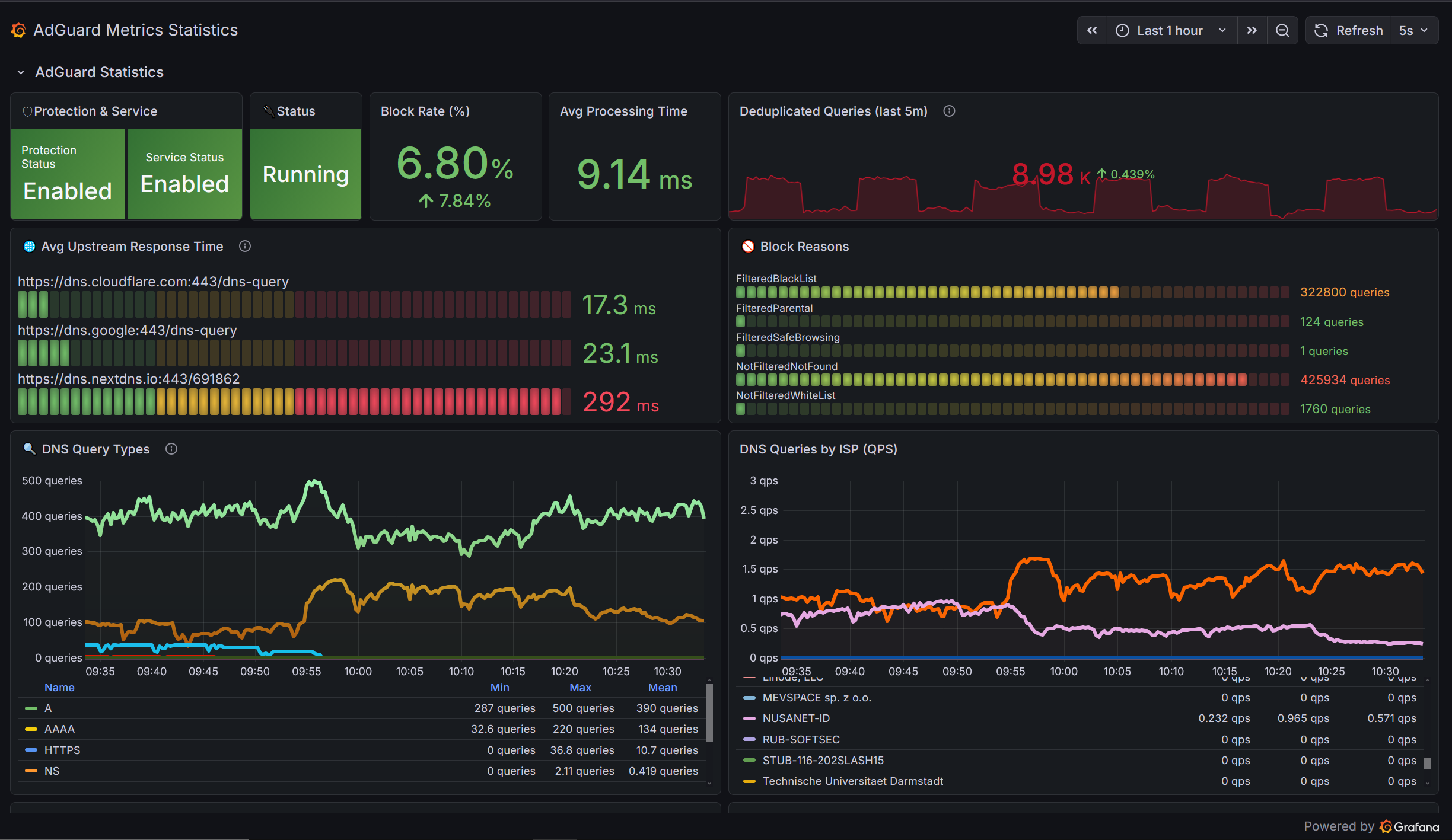This screenshot has width=1452, height=840.
Task: Toggle series A in the legend
Action: (x=48, y=708)
